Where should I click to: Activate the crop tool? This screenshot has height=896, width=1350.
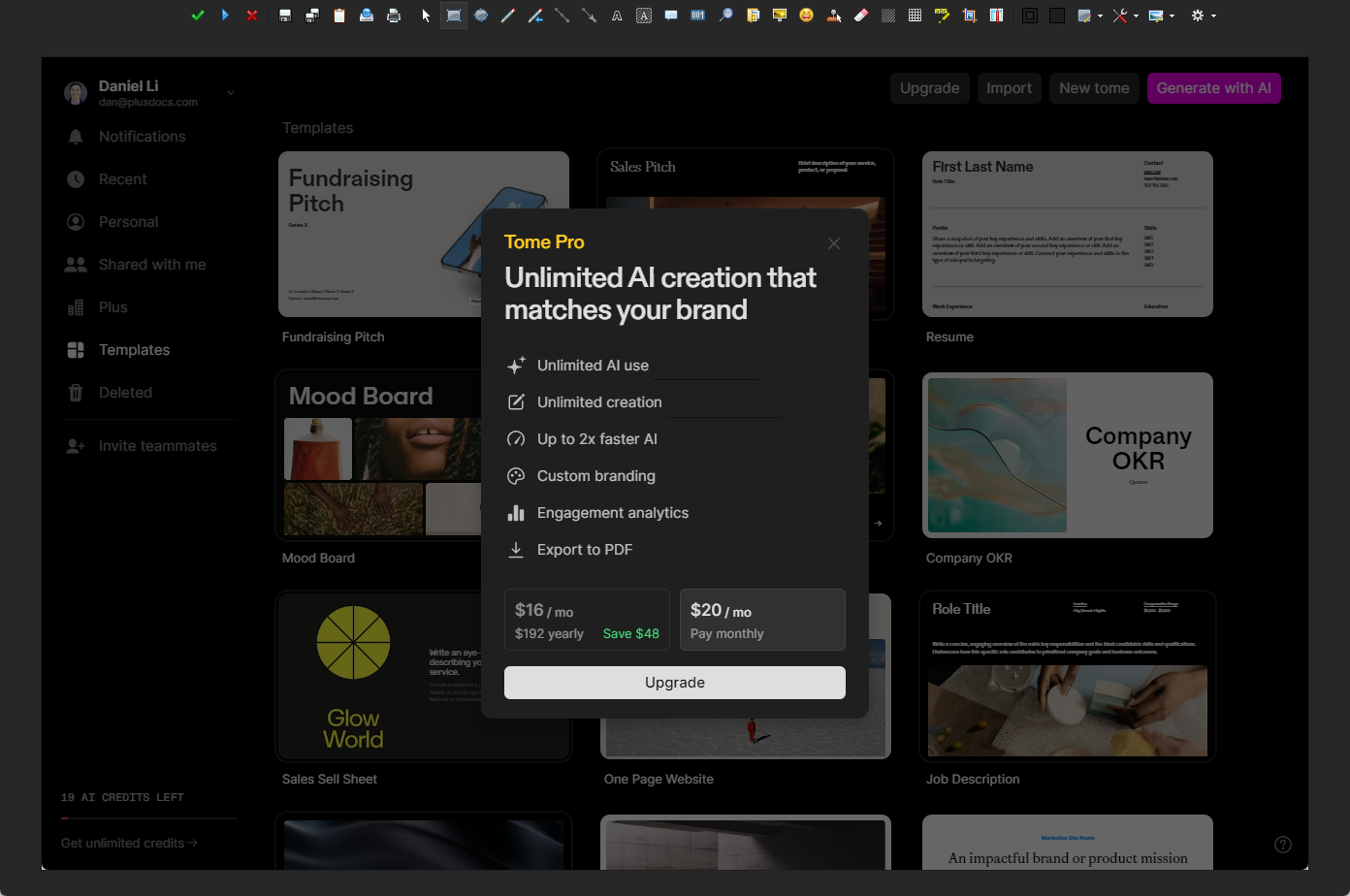click(969, 16)
